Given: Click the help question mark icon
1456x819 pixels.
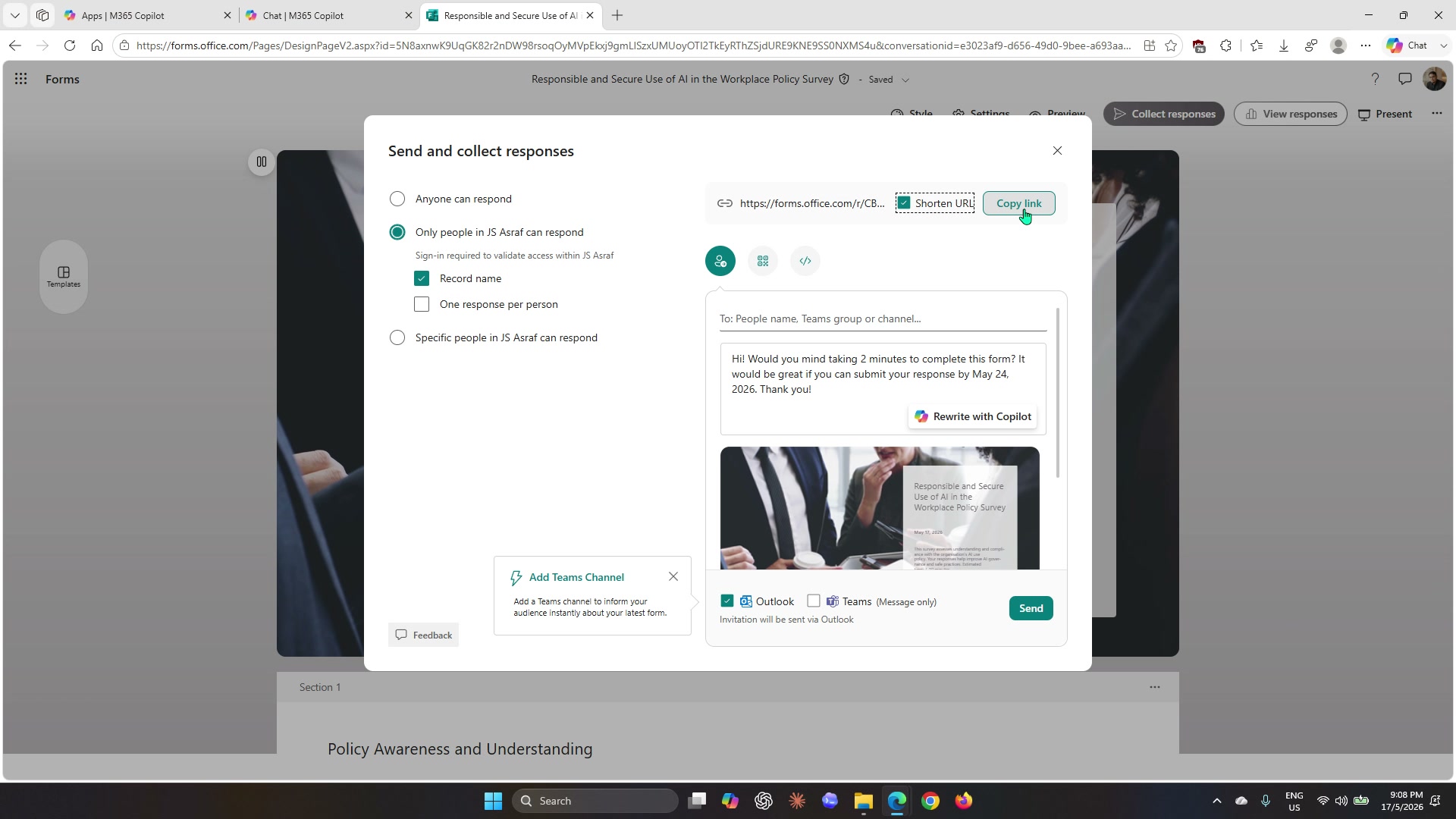Looking at the screenshot, I should click(x=1374, y=79).
